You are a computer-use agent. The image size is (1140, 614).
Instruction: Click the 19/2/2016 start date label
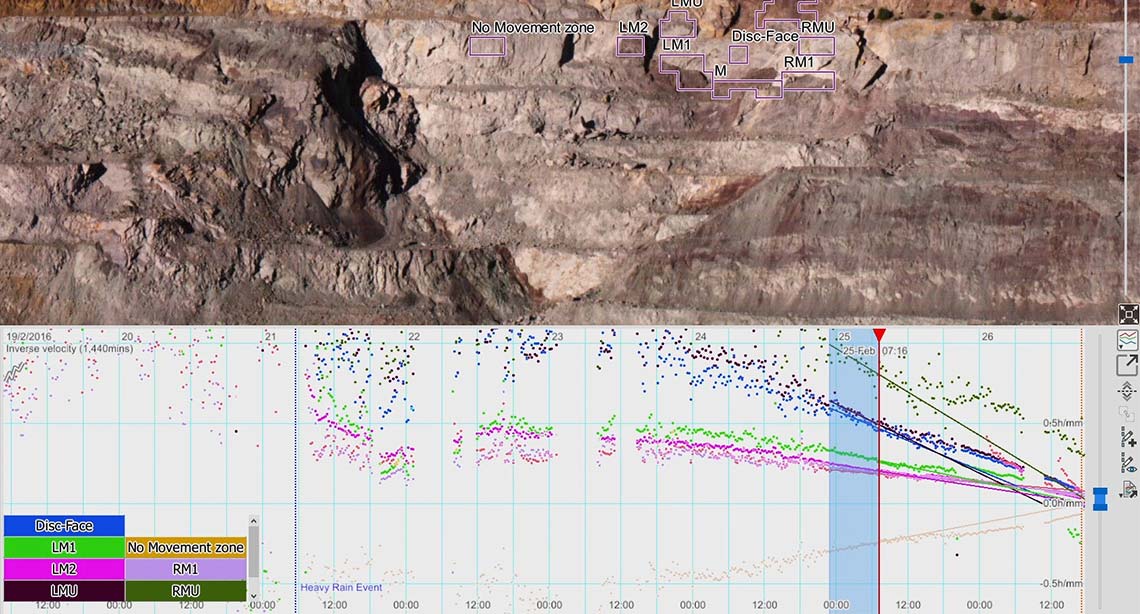click(29, 336)
